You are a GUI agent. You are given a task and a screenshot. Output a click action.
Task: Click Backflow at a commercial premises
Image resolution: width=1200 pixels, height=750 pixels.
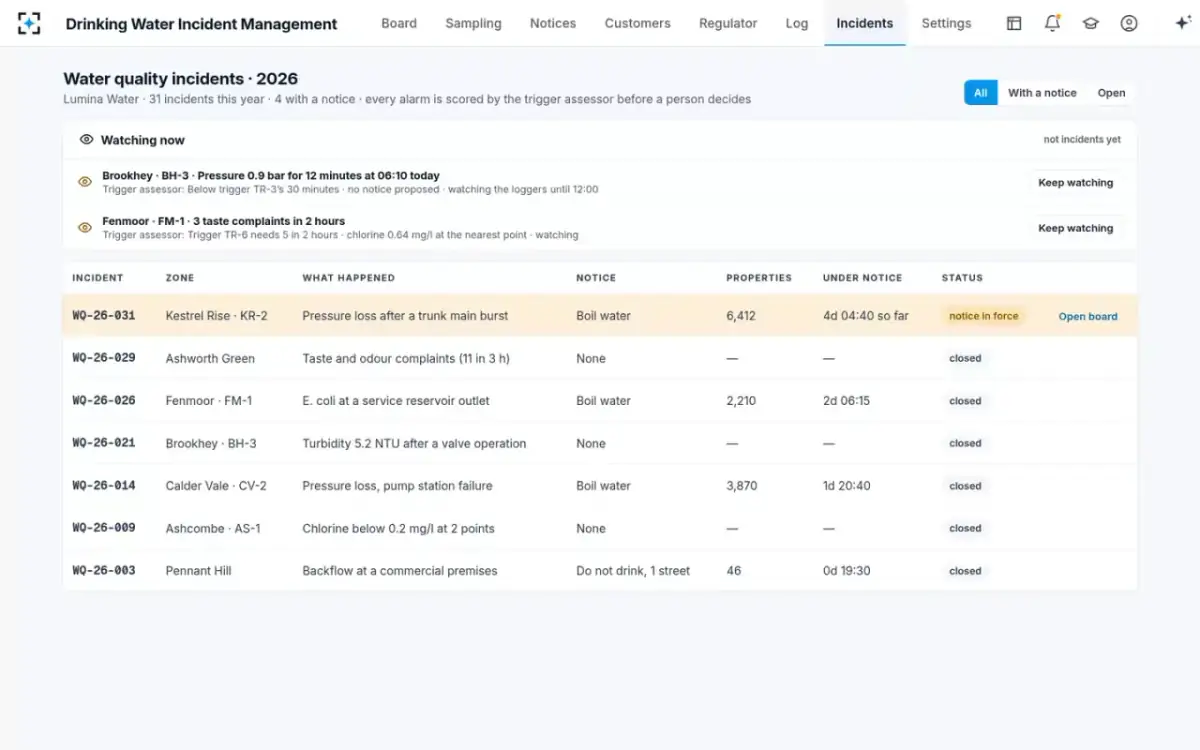400,571
